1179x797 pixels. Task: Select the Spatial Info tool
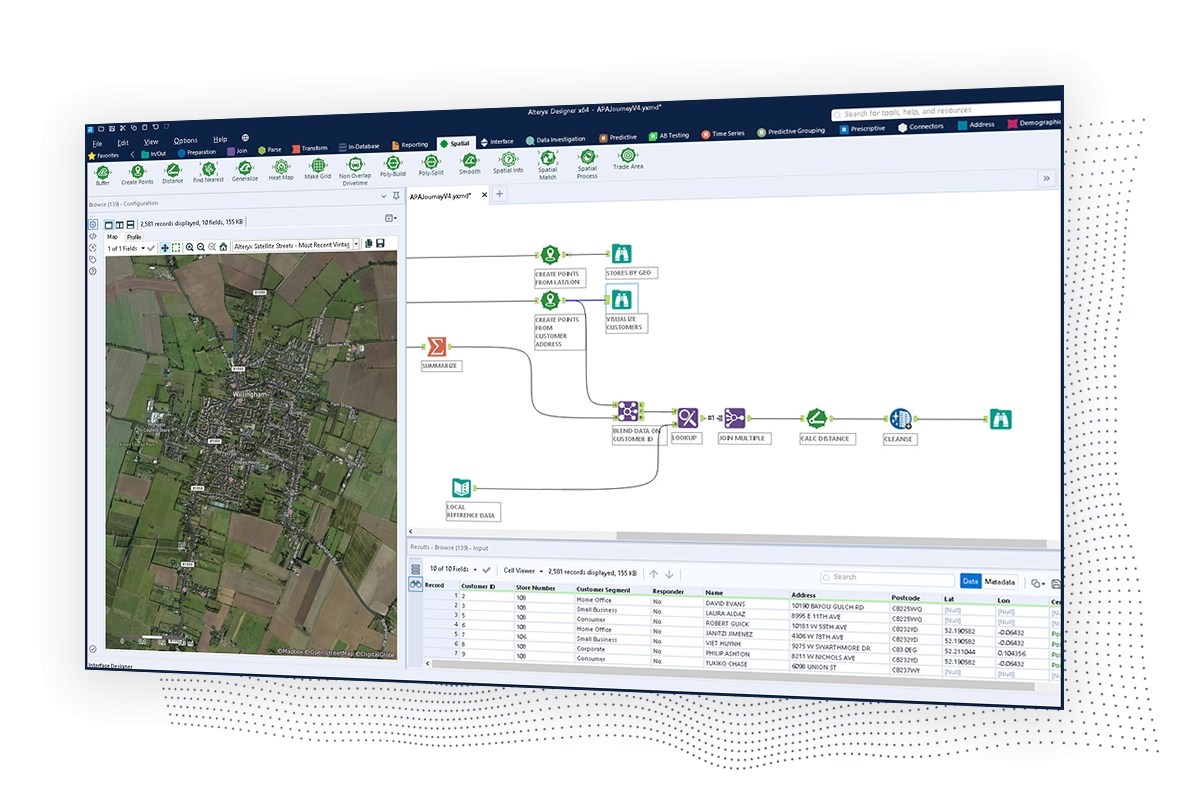[x=508, y=162]
